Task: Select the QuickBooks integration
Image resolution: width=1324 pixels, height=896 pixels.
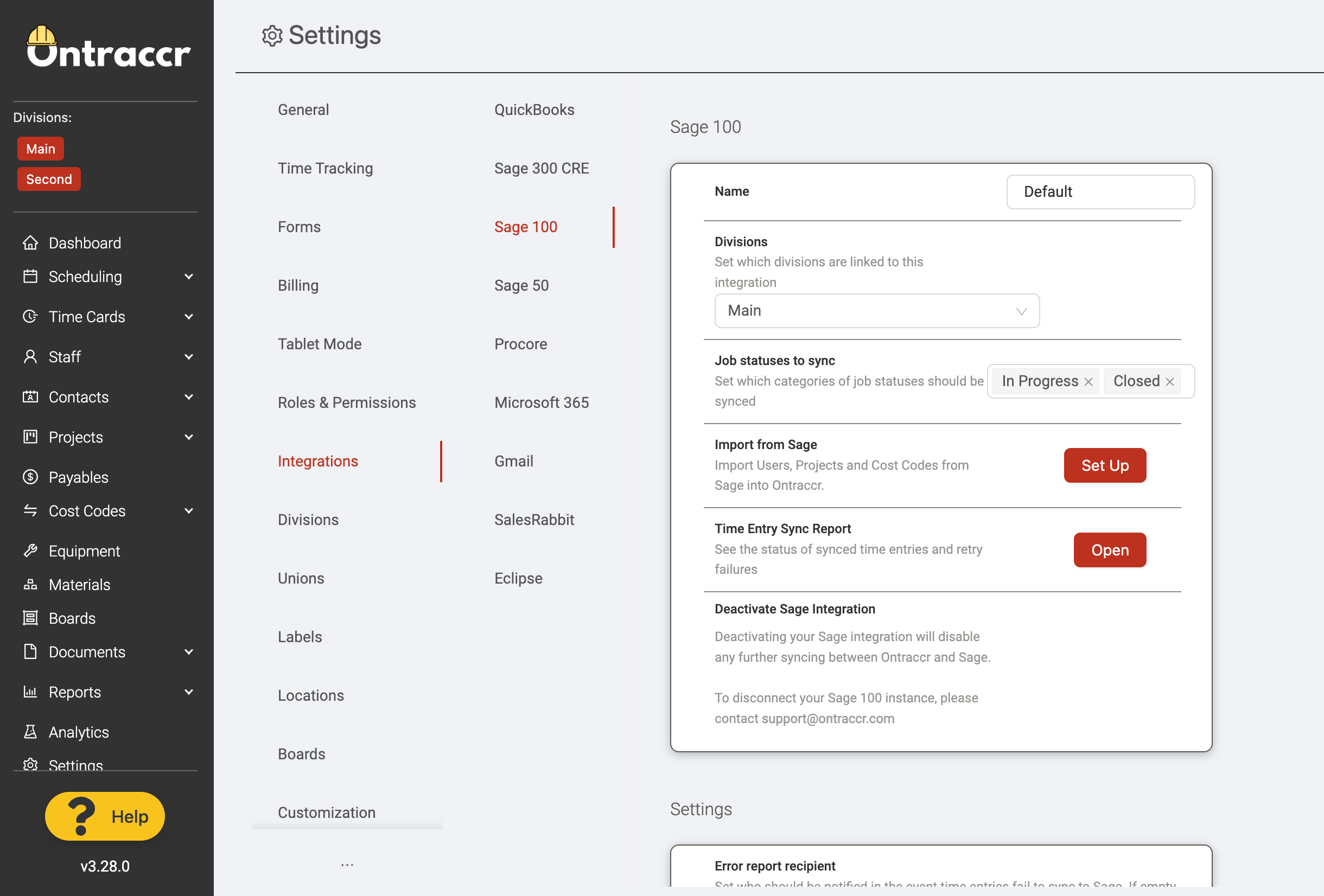Action: click(x=534, y=110)
